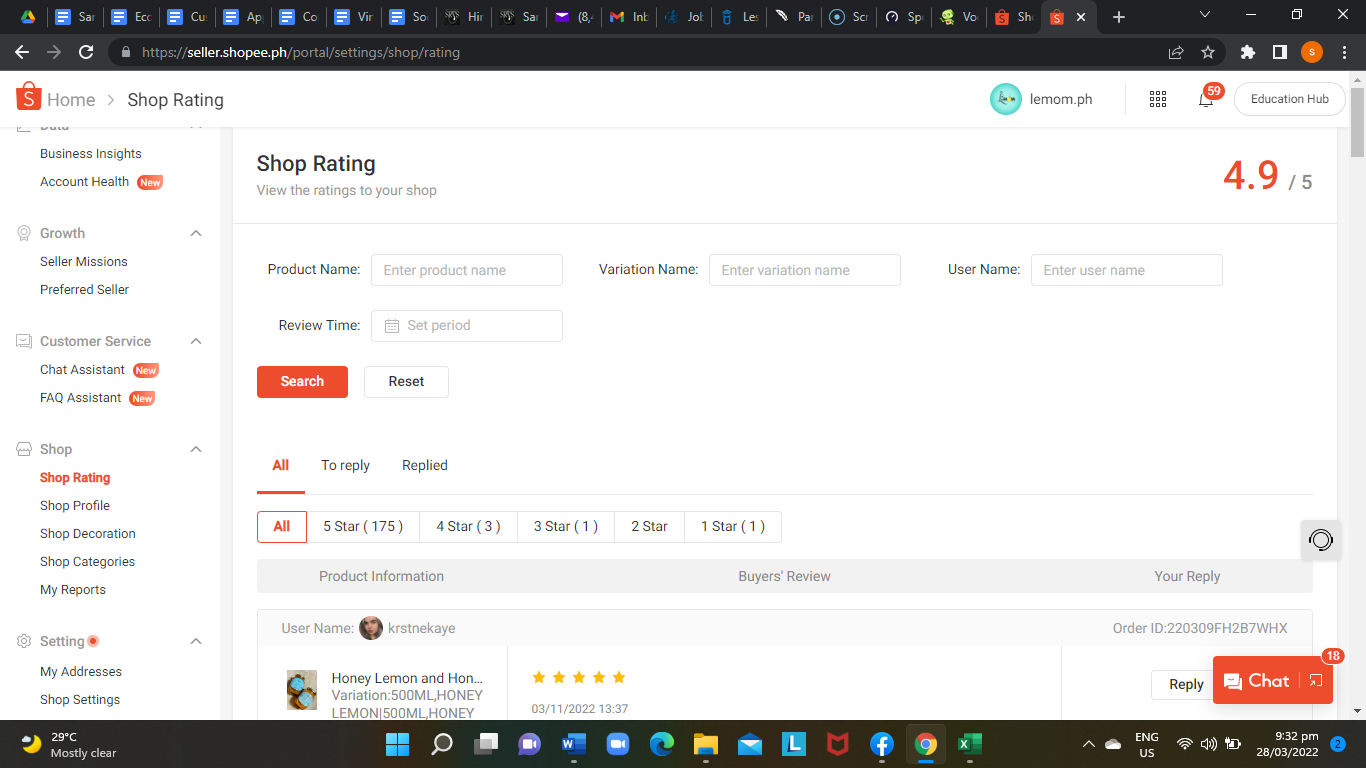Click the calendar icon in Review Time

click(392, 326)
